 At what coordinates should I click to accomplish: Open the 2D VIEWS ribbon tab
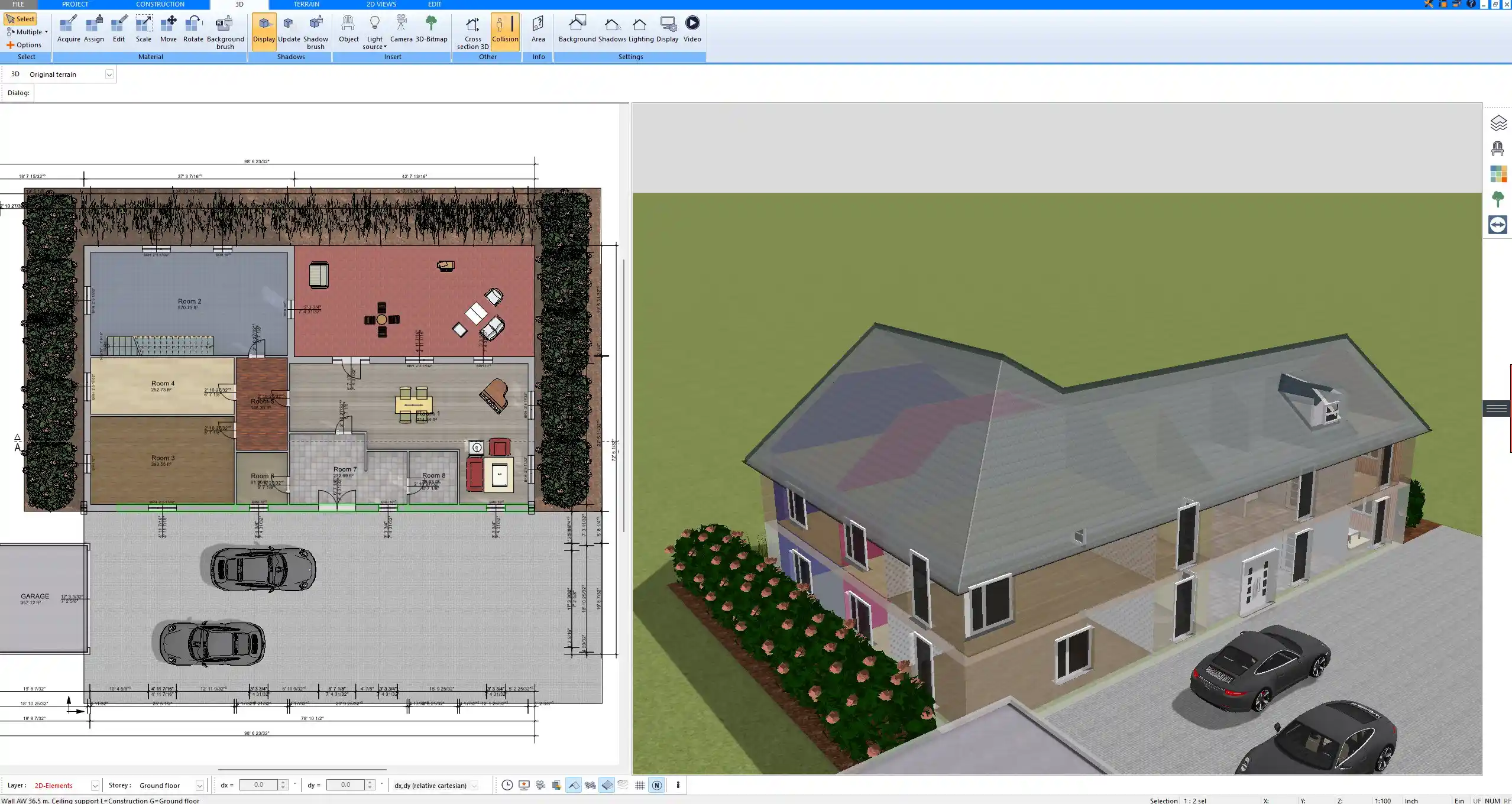point(381,4)
